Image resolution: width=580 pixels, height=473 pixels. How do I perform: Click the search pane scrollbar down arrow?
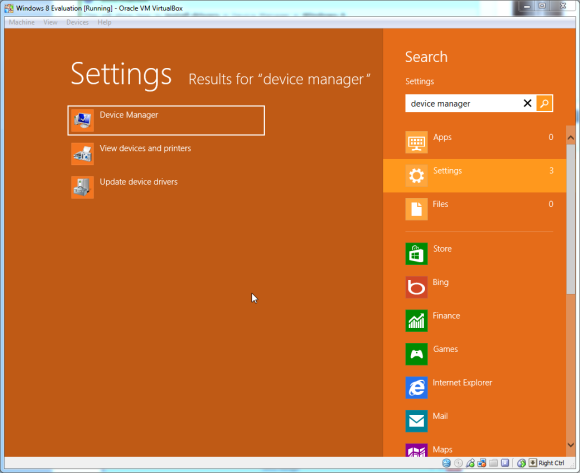571,445
